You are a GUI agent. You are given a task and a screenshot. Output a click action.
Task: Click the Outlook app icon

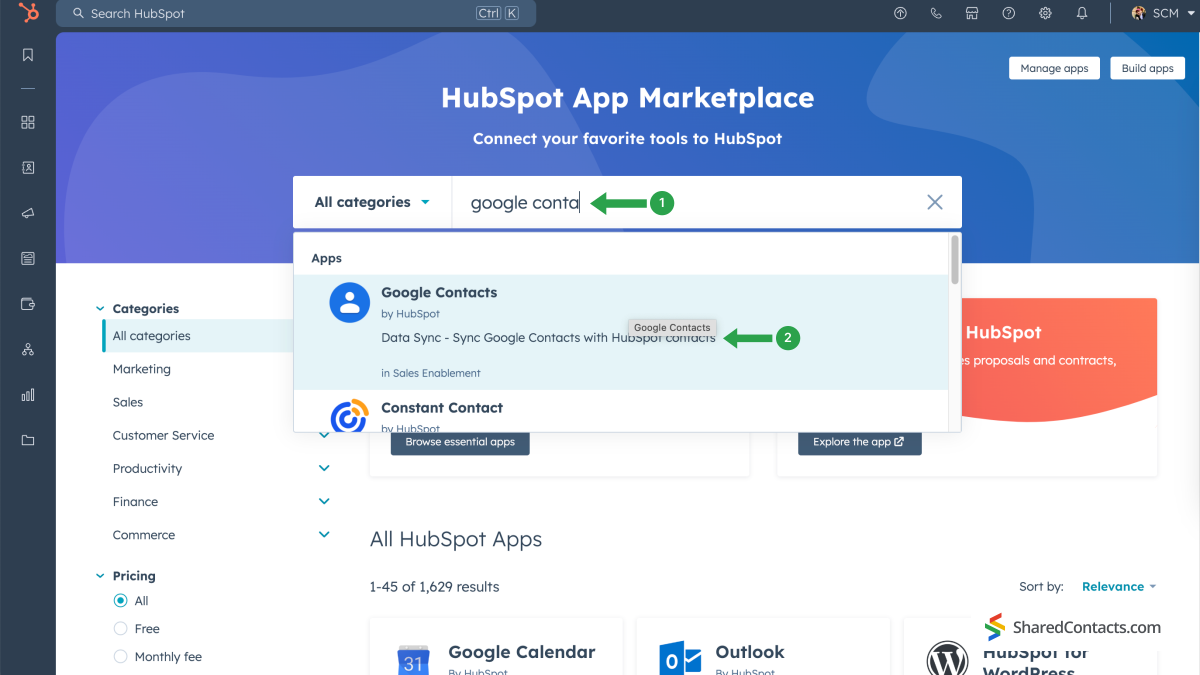681,660
